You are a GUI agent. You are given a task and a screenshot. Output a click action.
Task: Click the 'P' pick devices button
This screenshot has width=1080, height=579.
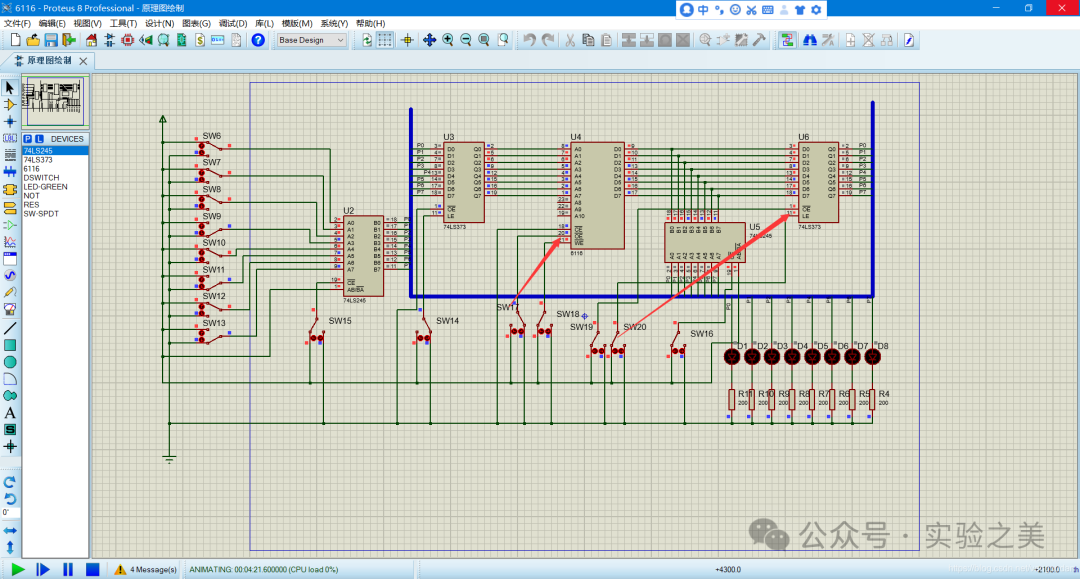coord(28,138)
